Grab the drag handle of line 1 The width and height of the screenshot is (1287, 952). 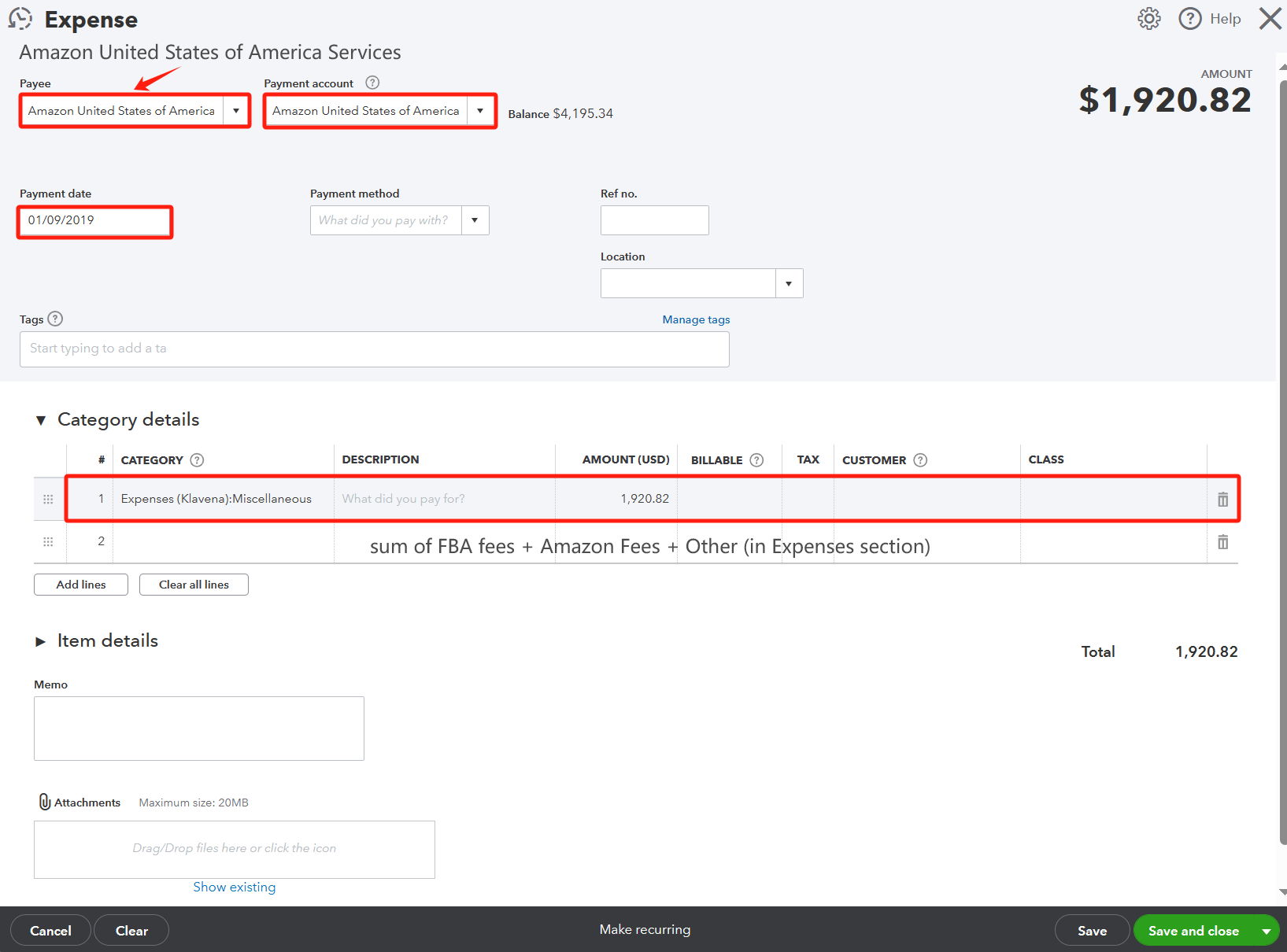coord(48,499)
